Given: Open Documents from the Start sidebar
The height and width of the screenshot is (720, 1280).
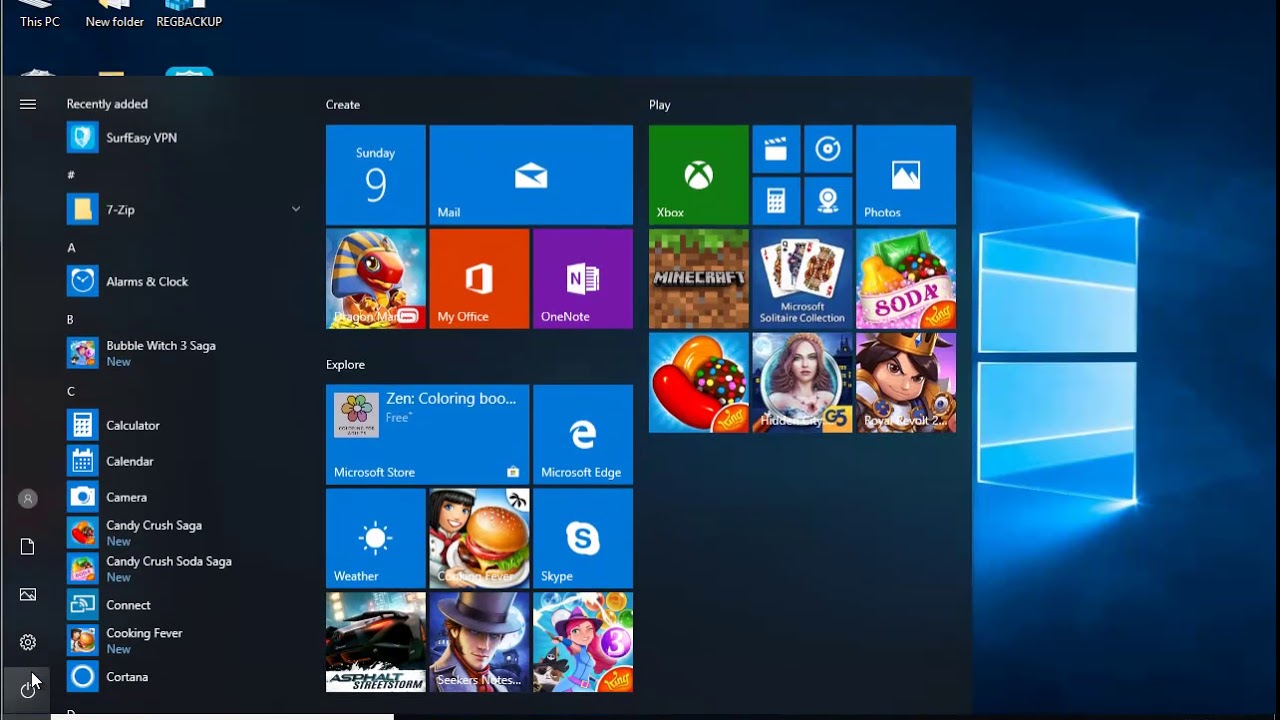Looking at the screenshot, I should click(28, 546).
